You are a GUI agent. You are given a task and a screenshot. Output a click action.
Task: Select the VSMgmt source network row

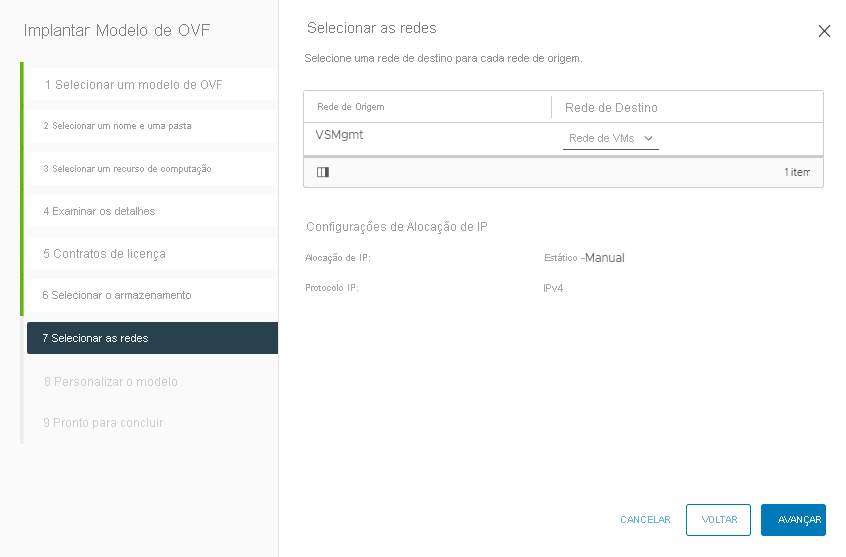point(563,139)
